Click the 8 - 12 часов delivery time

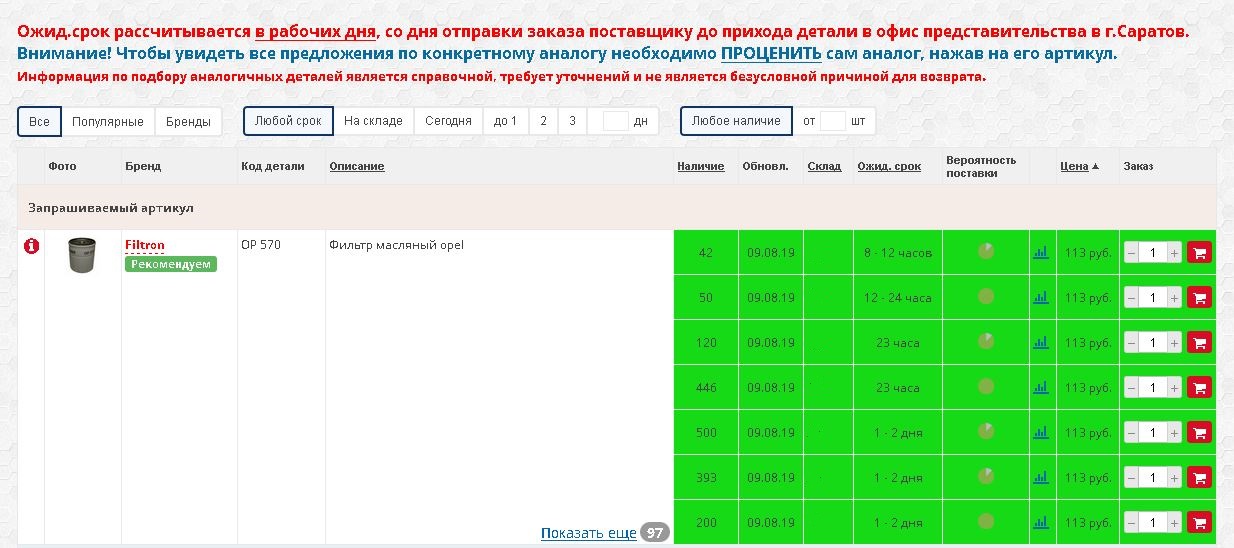898,253
